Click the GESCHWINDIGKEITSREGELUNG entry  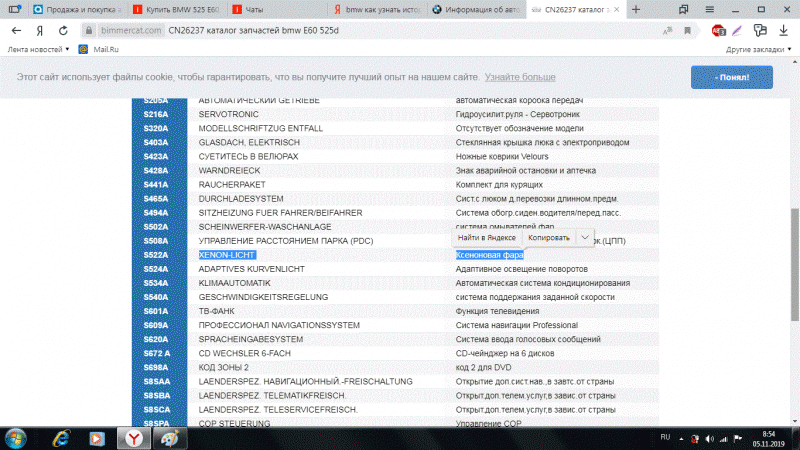(x=263, y=297)
